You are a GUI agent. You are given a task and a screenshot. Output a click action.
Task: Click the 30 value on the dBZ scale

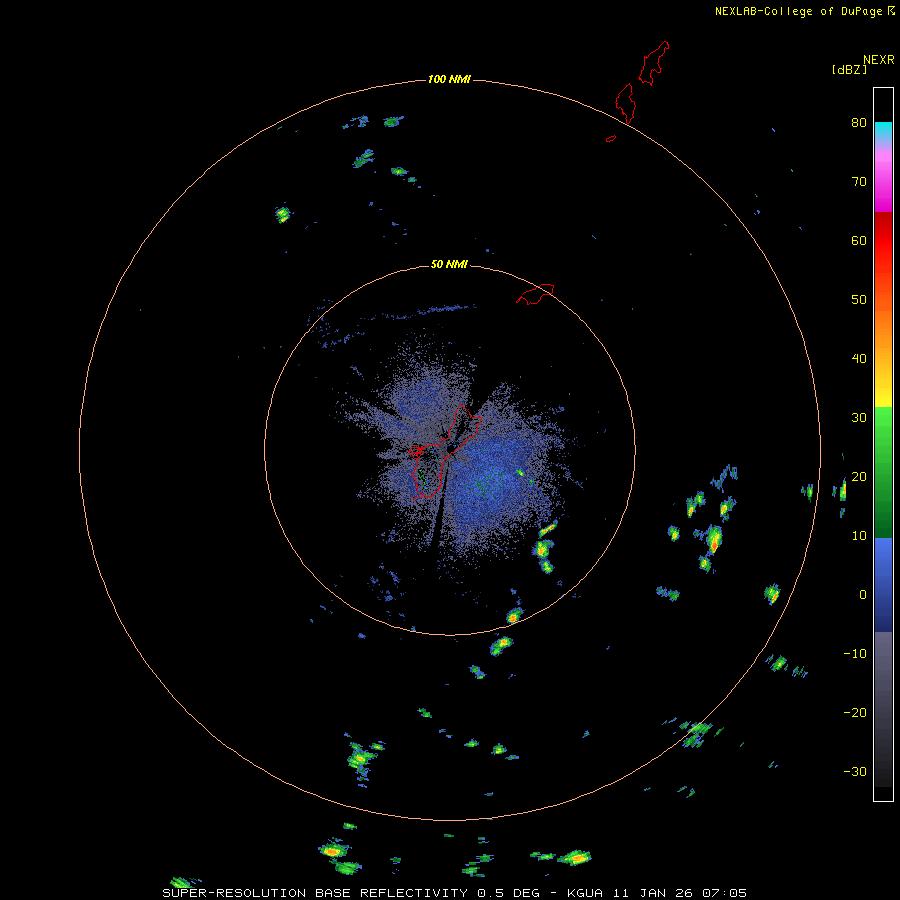coord(859,417)
